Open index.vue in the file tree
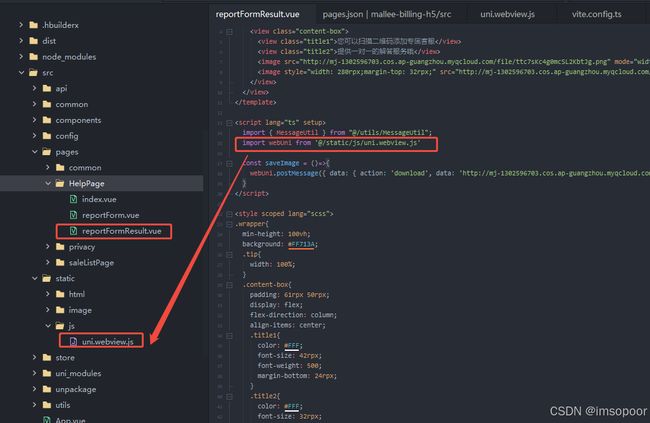The height and width of the screenshot is (423, 650). coord(99,199)
